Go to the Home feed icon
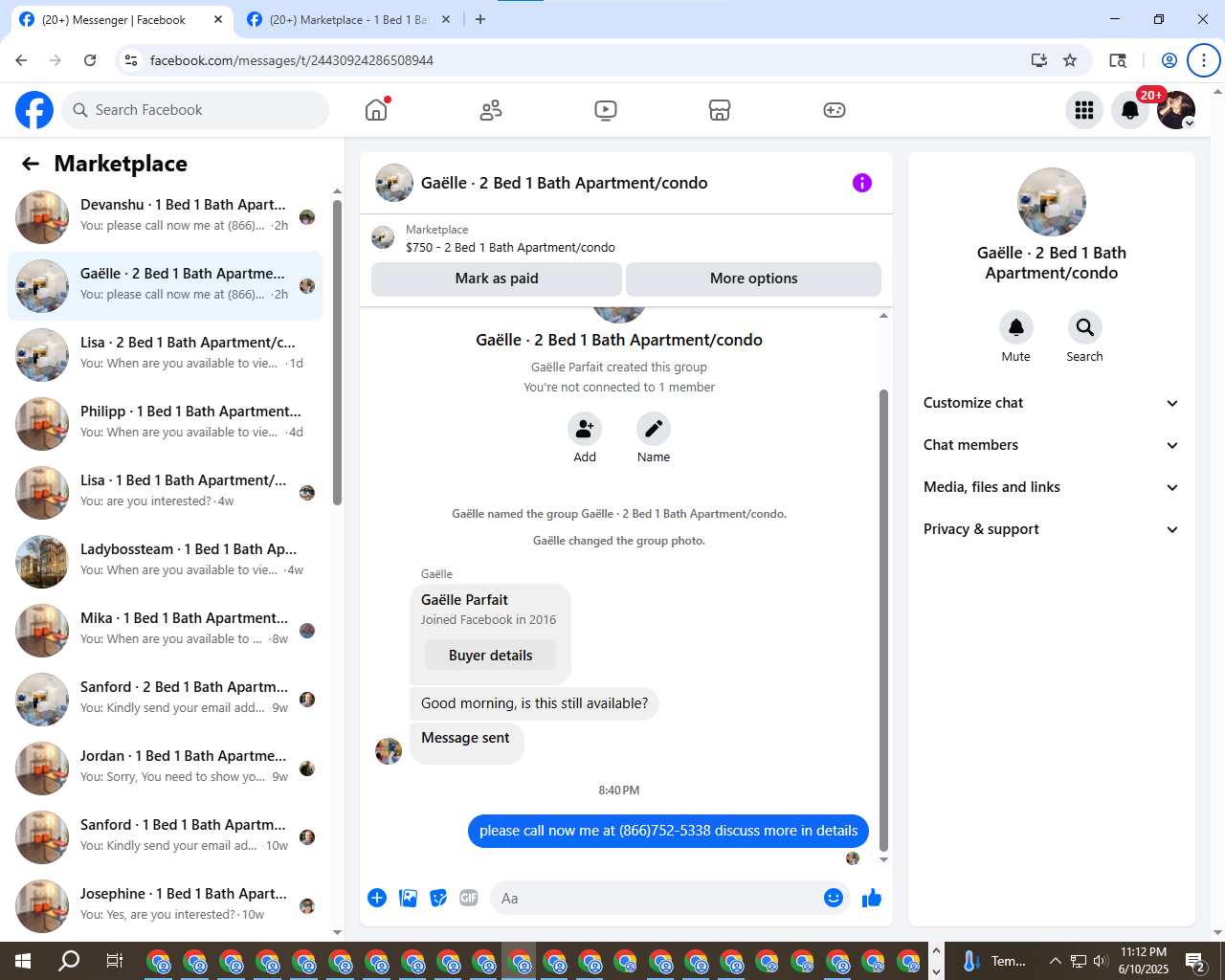The width and height of the screenshot is (1225, 980). (376, 110)
